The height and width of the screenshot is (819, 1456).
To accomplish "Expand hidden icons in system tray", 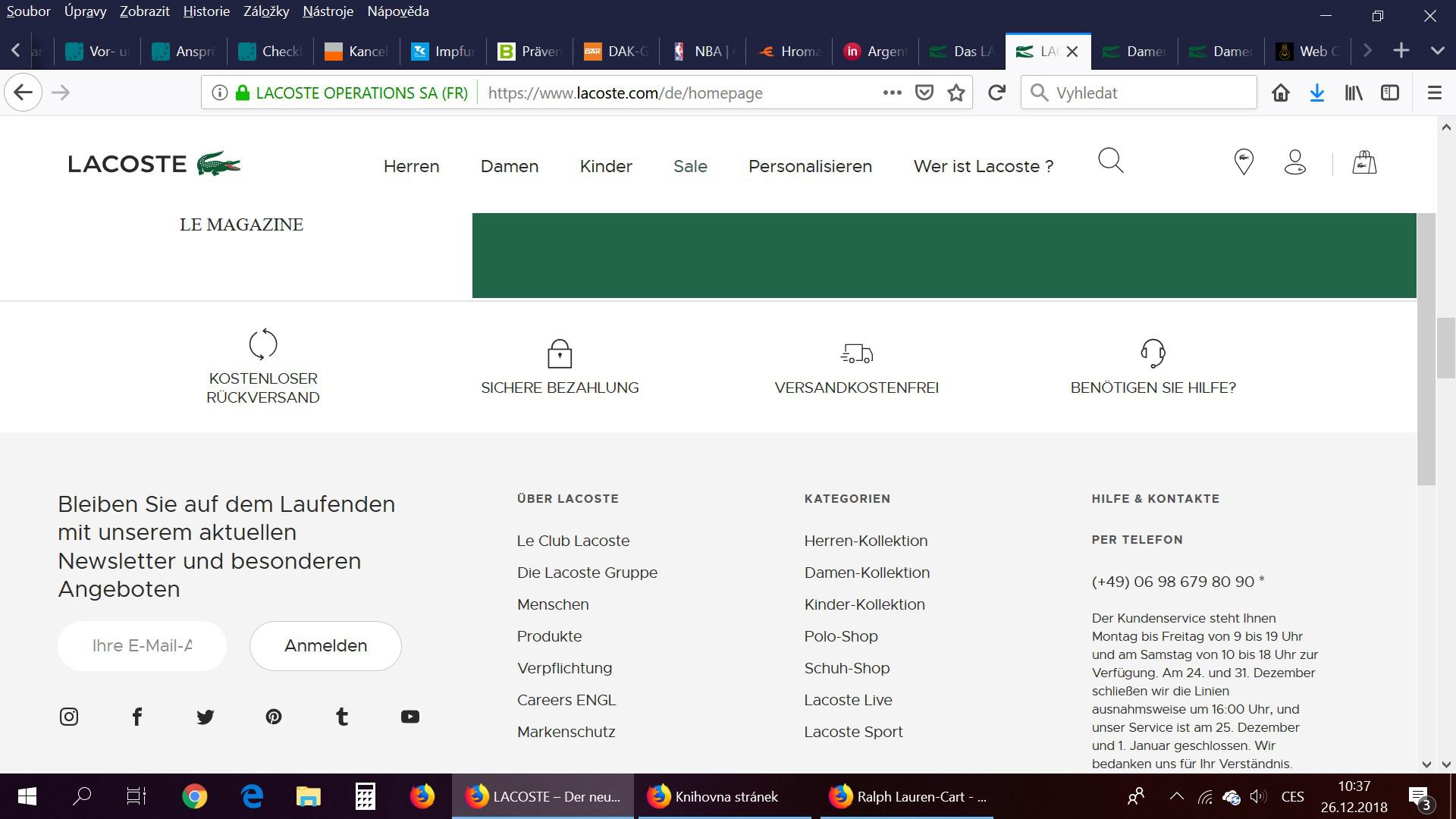I will [1177, 796].
